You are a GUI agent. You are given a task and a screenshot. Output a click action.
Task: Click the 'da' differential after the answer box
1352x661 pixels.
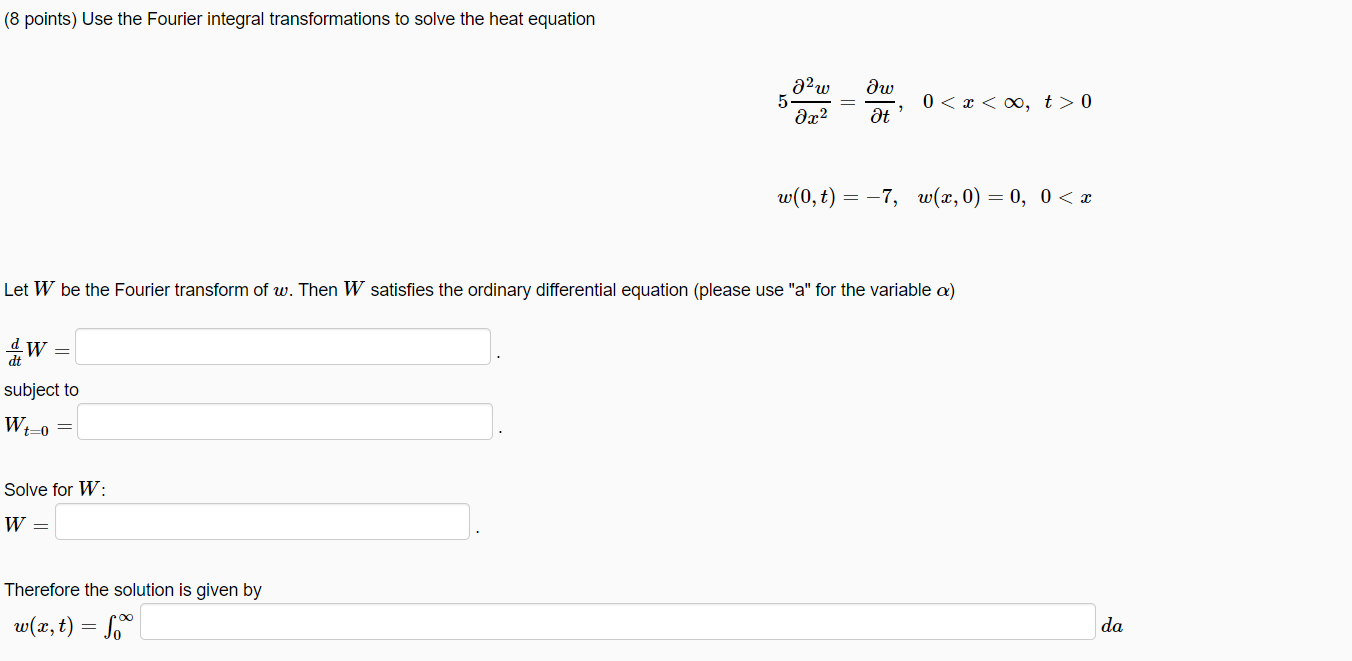click(1113, 624)
